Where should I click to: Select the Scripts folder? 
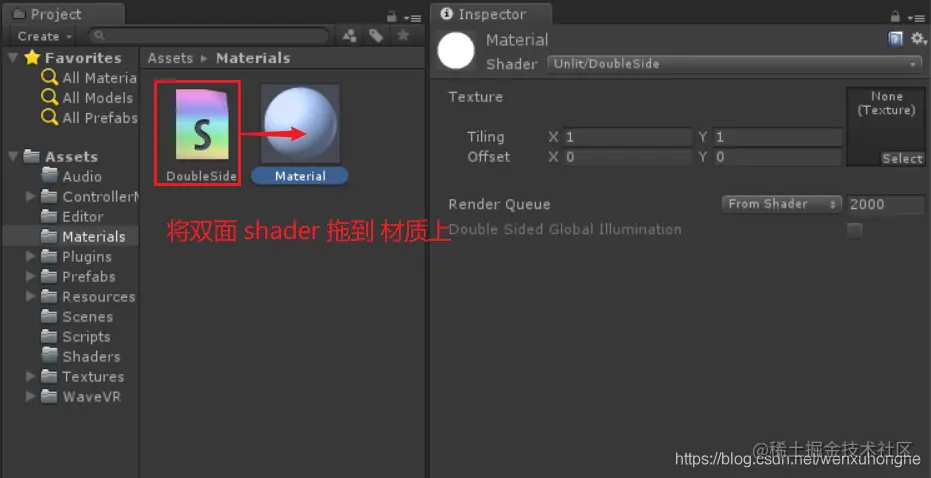[75, 337]
